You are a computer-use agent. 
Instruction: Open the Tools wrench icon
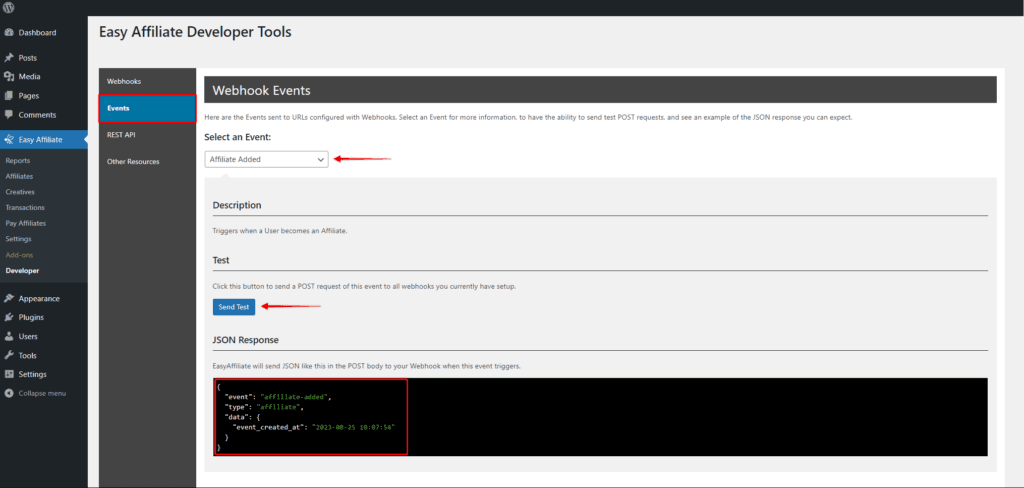point(9,355)
